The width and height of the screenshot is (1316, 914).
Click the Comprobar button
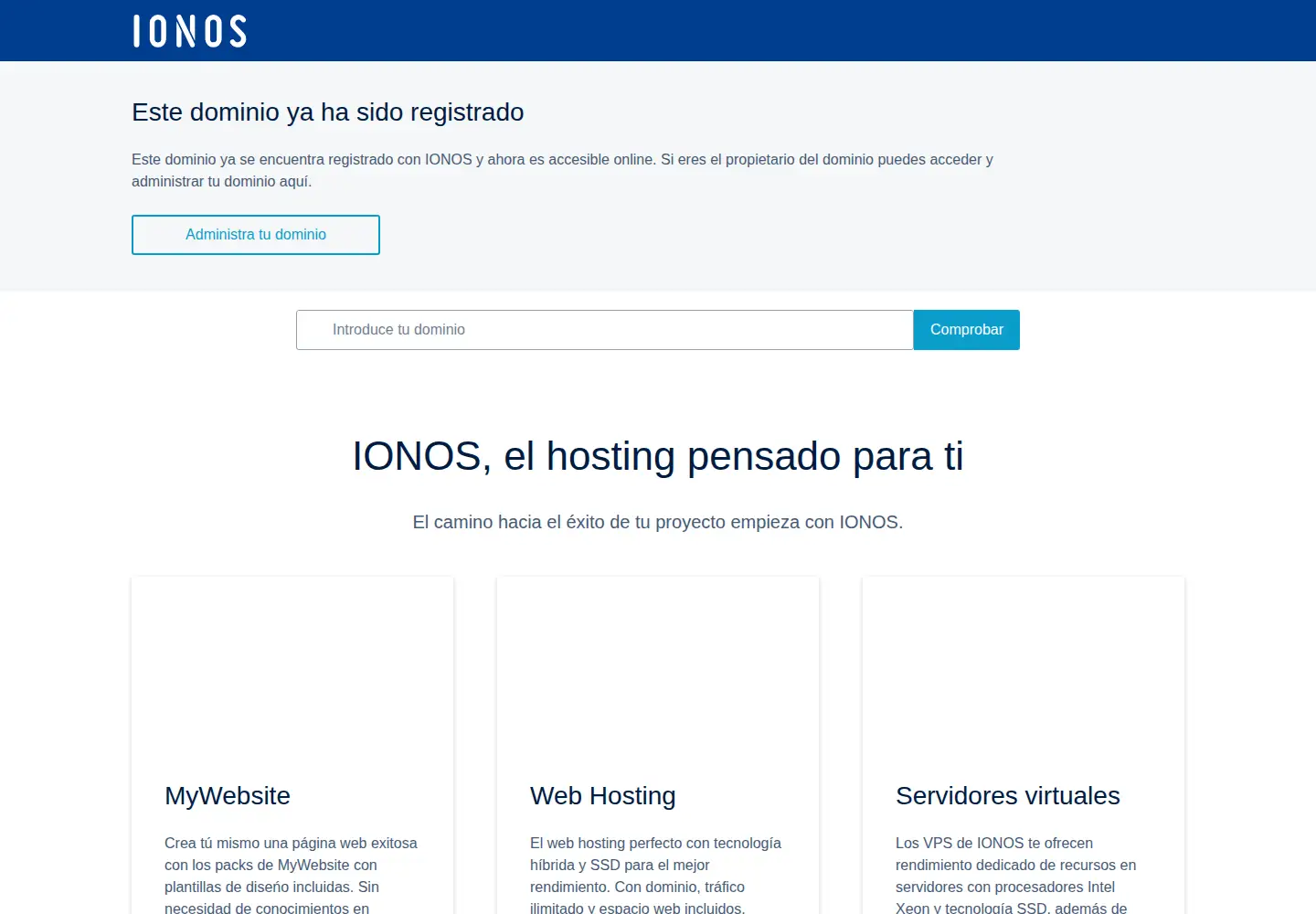click(x=967, y=330)
